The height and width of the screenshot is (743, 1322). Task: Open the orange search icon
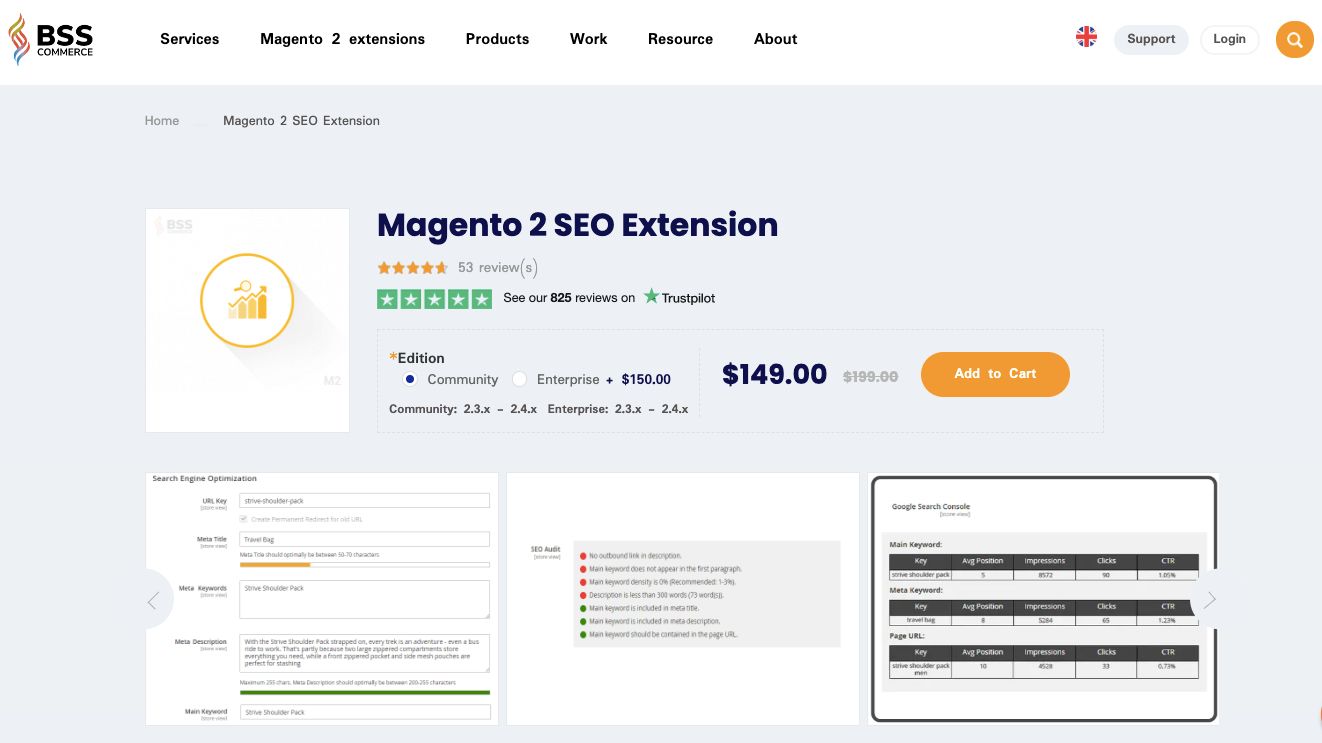pyautogui.click(x=1295, y=40)
